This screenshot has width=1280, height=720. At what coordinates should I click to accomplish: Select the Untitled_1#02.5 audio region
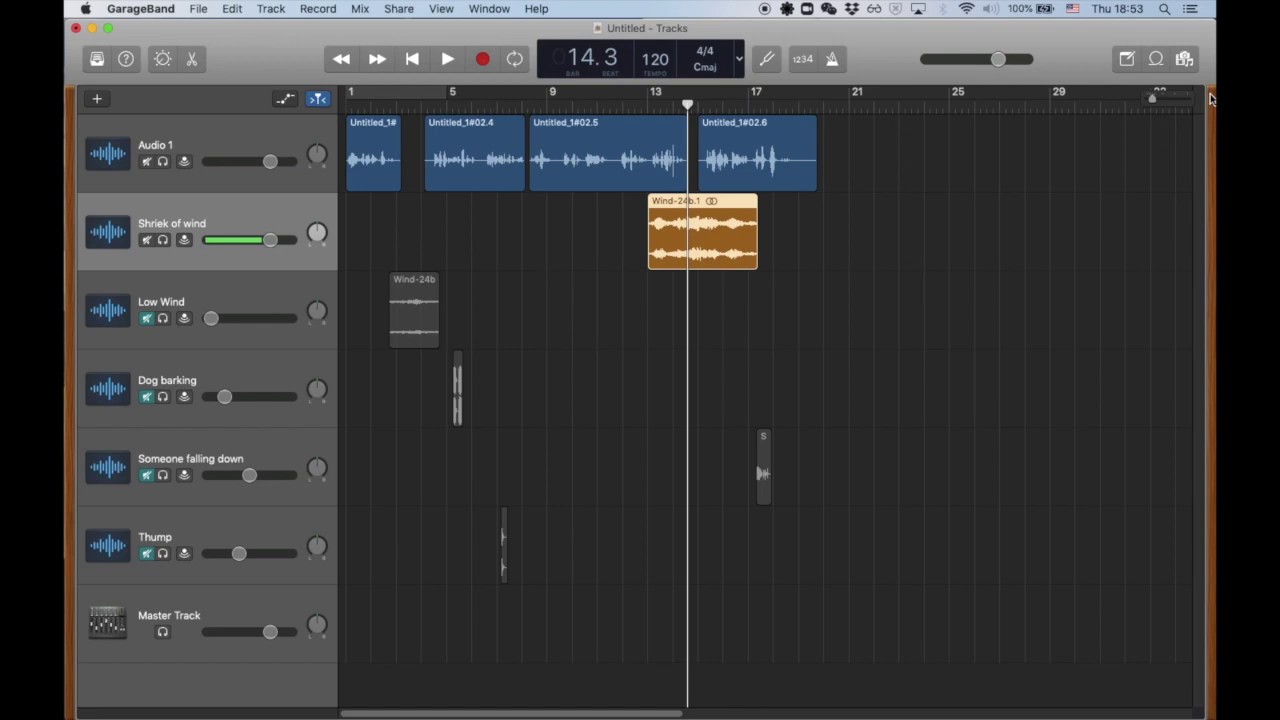tap(608, 153)
